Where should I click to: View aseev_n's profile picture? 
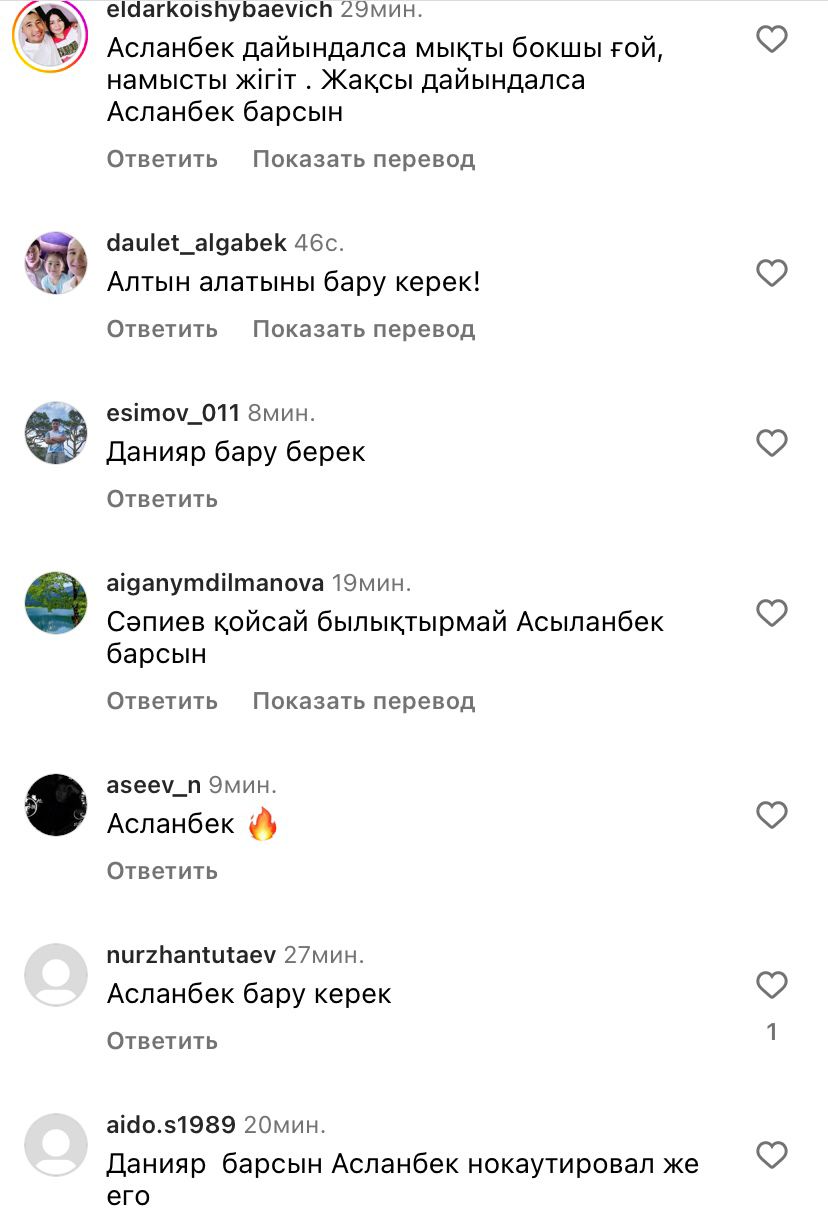55,804
